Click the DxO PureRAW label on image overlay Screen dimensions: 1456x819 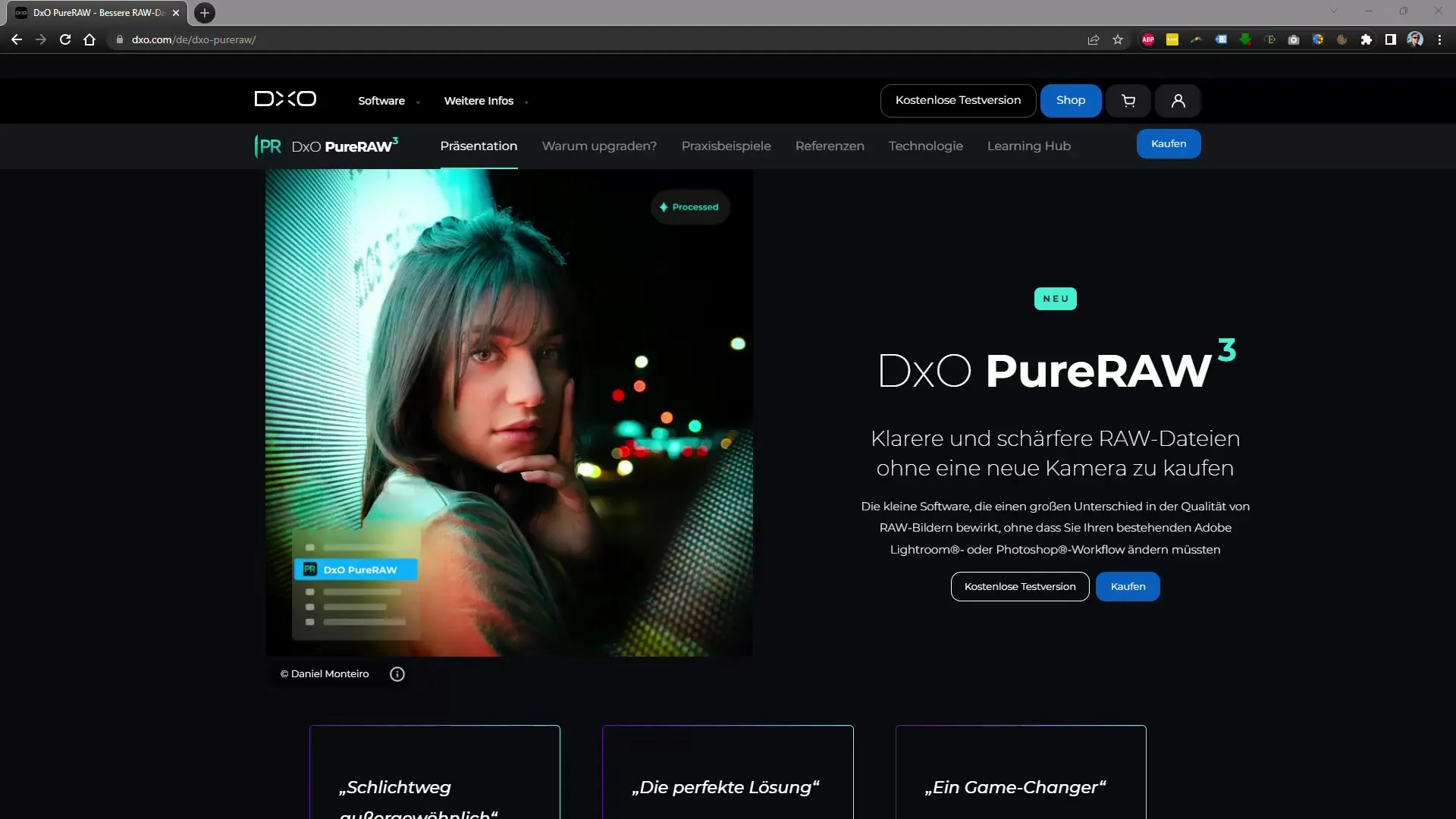coord(359,569)
